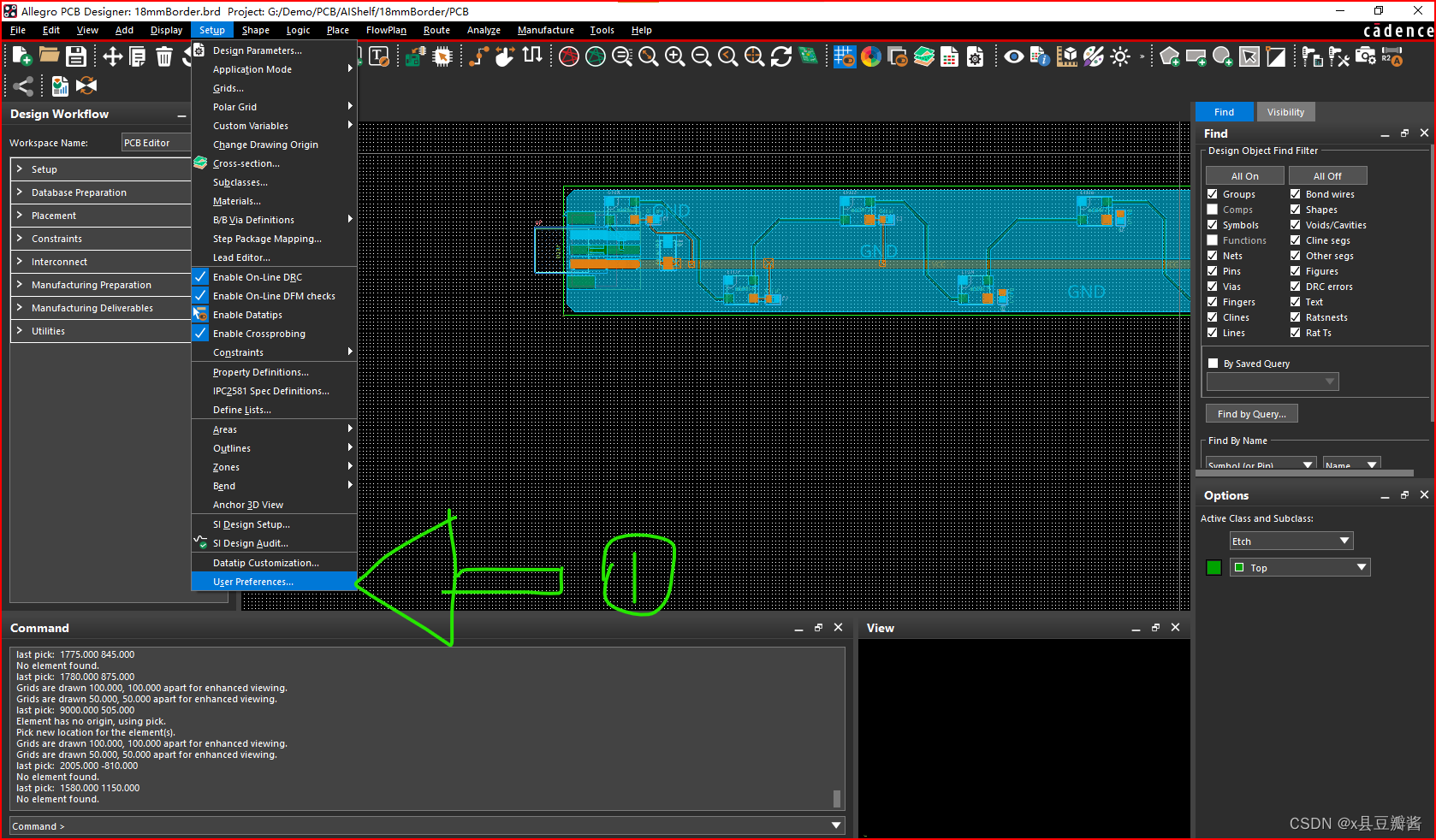Select the Add Connect route icon
Image resolution: width=1436 pixels, height=840 pixels.
pos(479,56)
